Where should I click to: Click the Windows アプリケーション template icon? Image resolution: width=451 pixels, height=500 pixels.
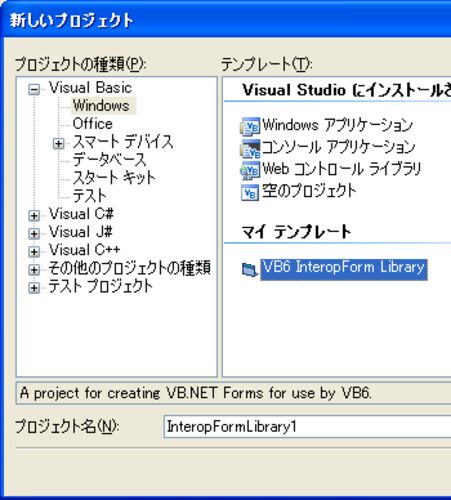coord(250,126)
